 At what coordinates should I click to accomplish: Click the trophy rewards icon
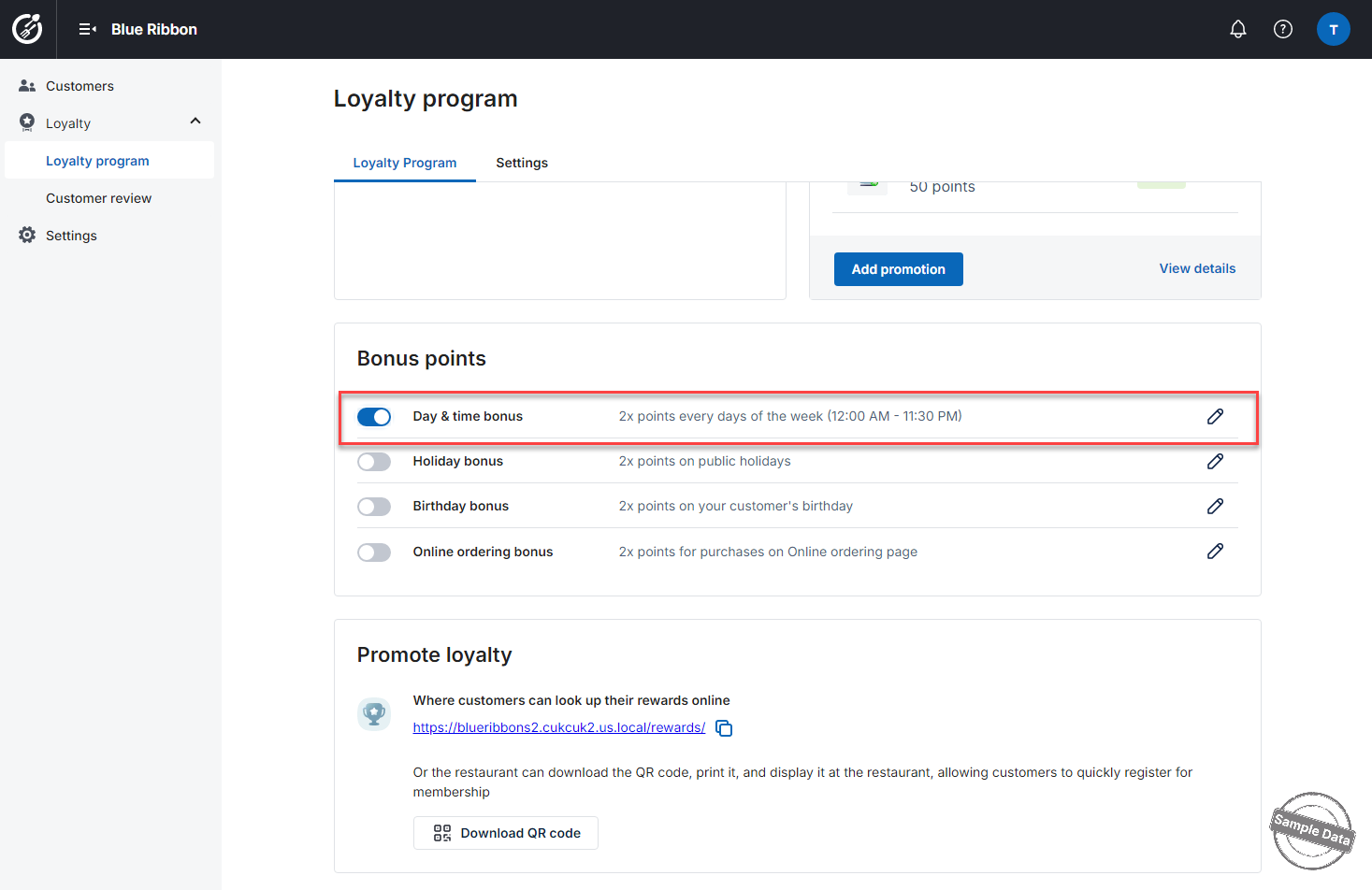(374, 714)
